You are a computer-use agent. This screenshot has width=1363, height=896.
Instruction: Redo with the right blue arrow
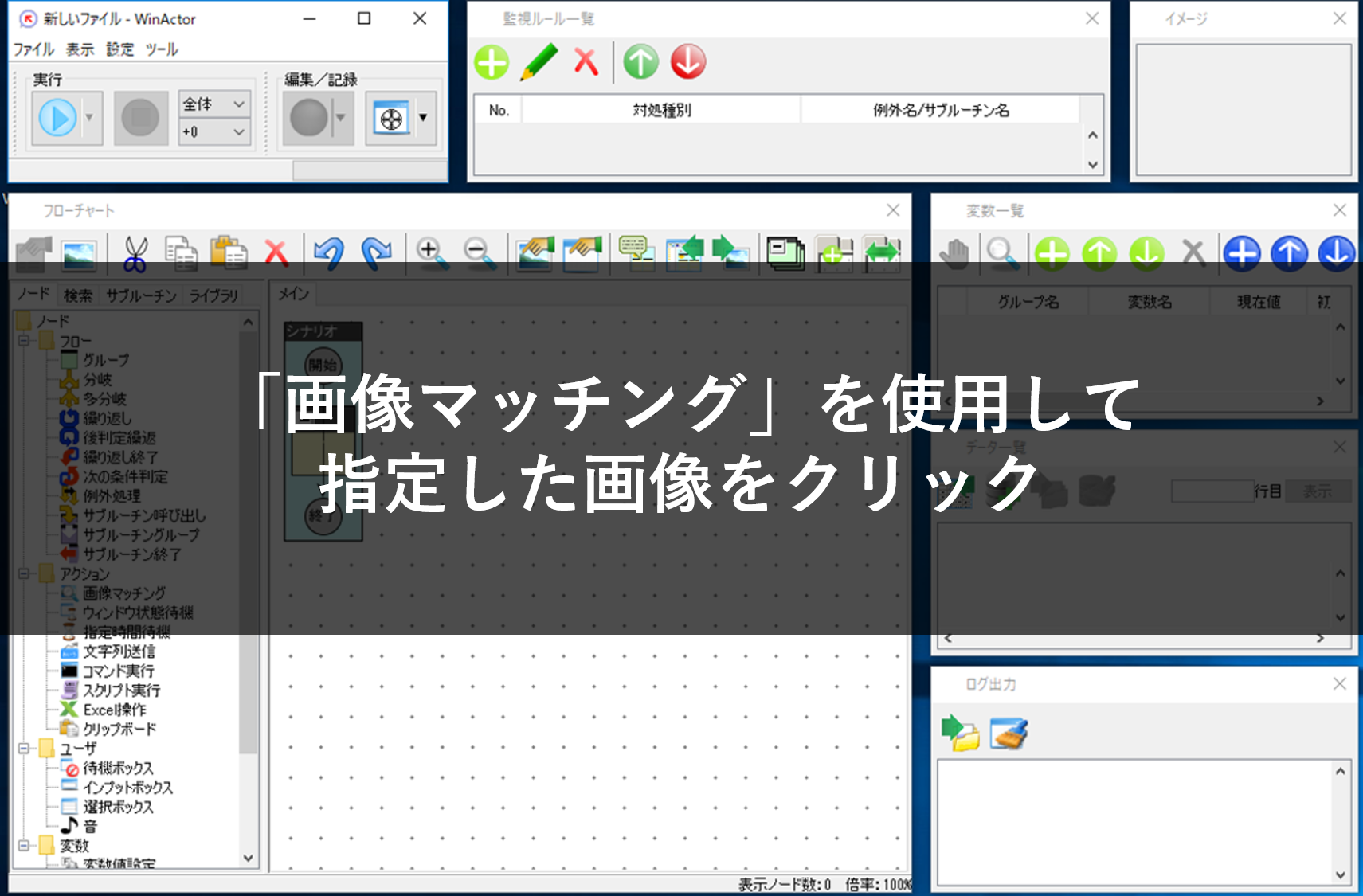(x=376, y=252)
